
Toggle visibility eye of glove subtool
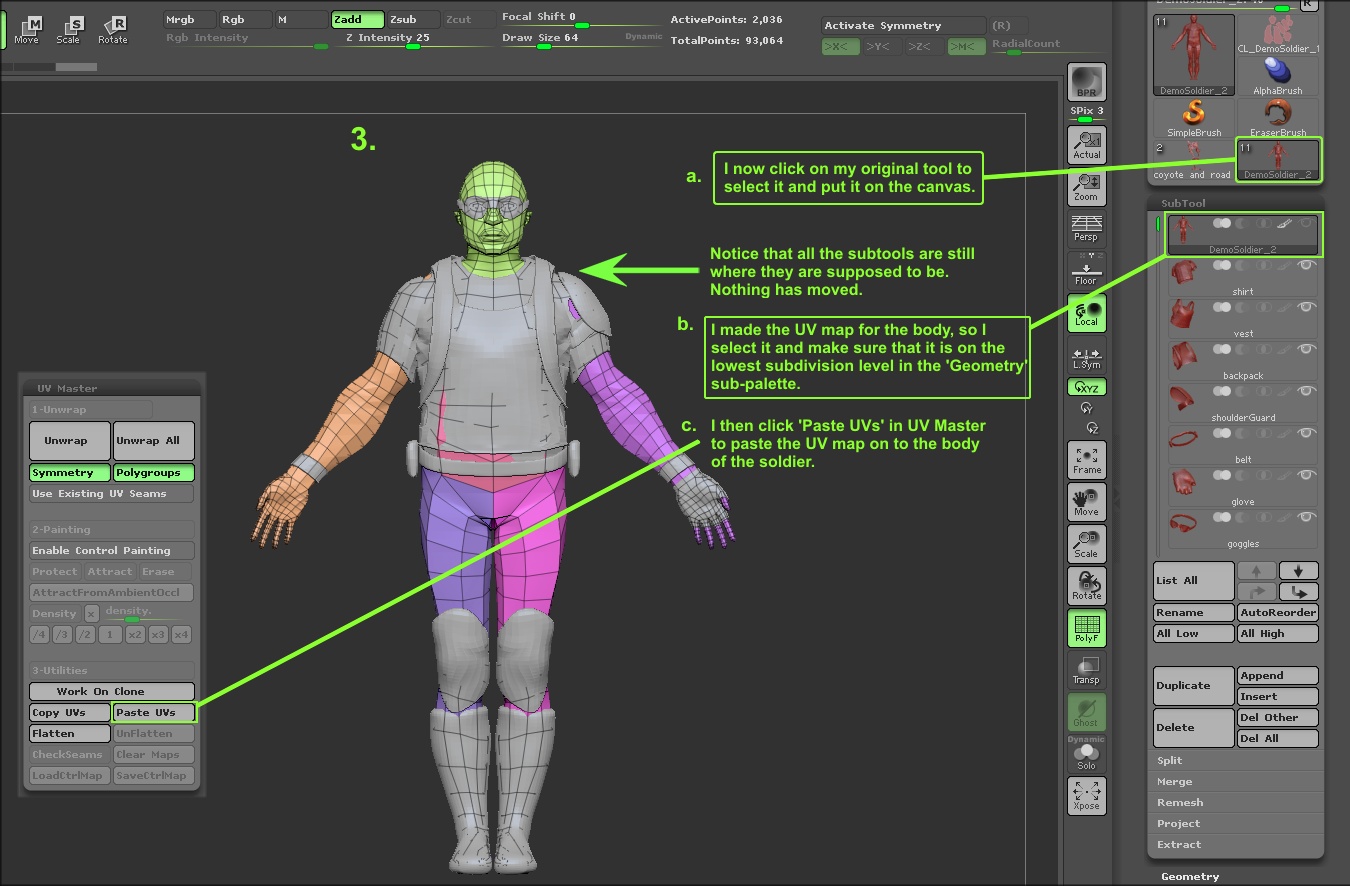tap(1306, 475)
